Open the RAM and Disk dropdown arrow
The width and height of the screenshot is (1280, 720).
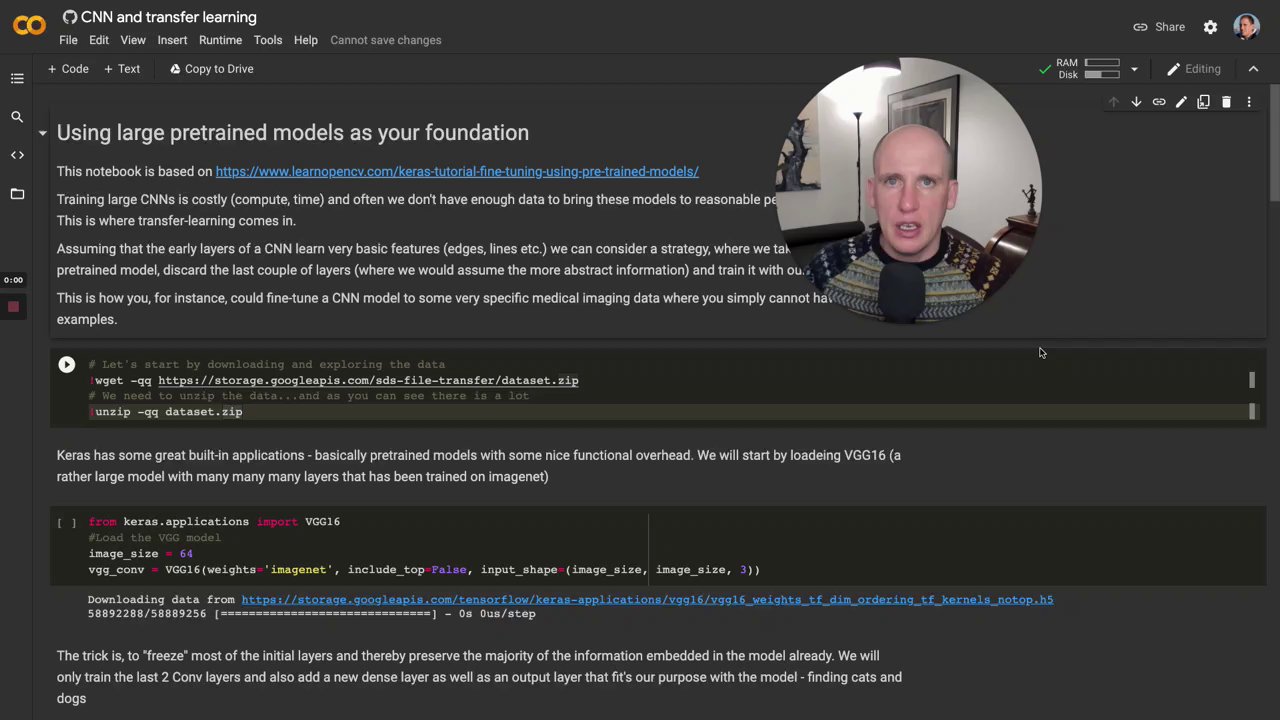click(1134, 69)
